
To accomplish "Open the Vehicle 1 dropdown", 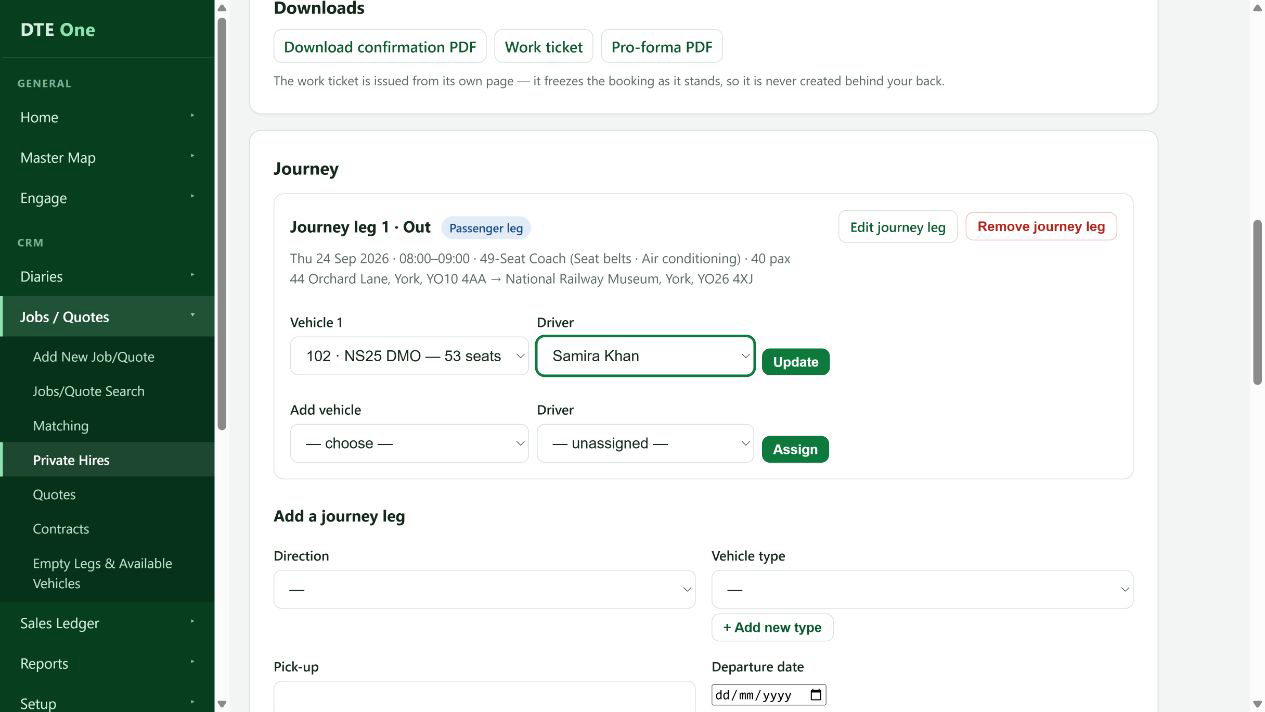I will click(409, 356).
